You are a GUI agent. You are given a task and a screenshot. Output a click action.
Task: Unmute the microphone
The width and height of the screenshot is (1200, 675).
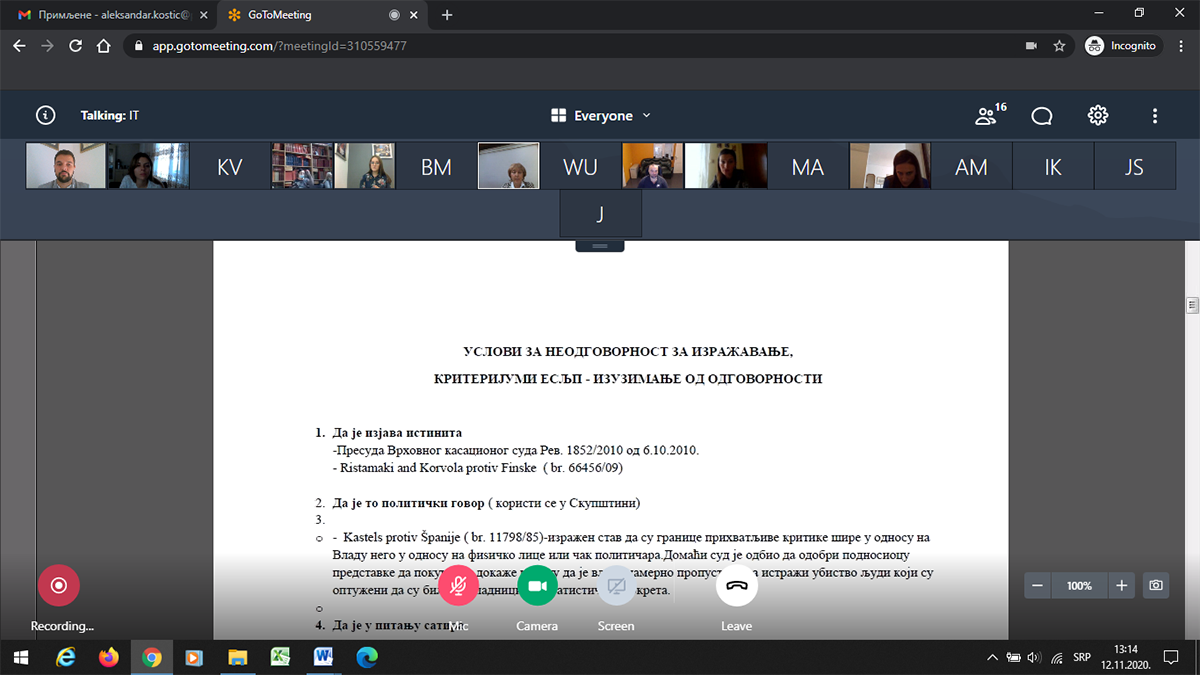point(459,586)
